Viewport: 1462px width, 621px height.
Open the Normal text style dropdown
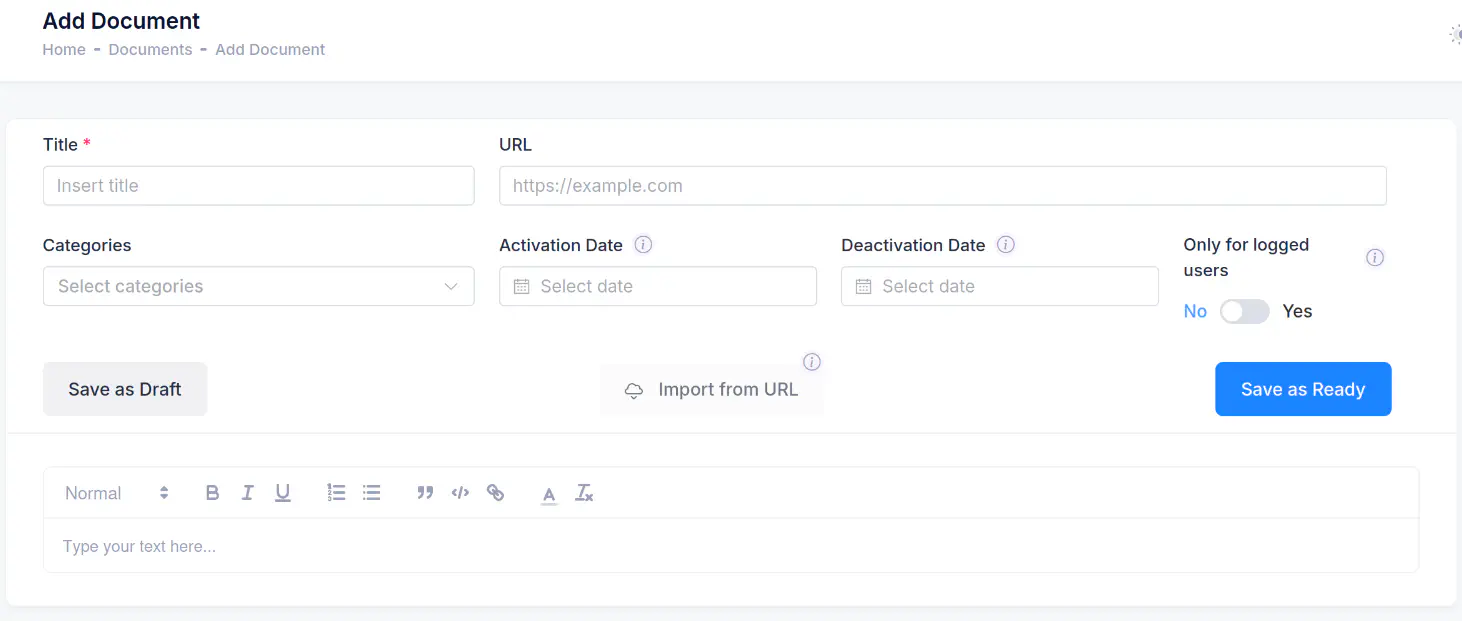click(116, 493)
